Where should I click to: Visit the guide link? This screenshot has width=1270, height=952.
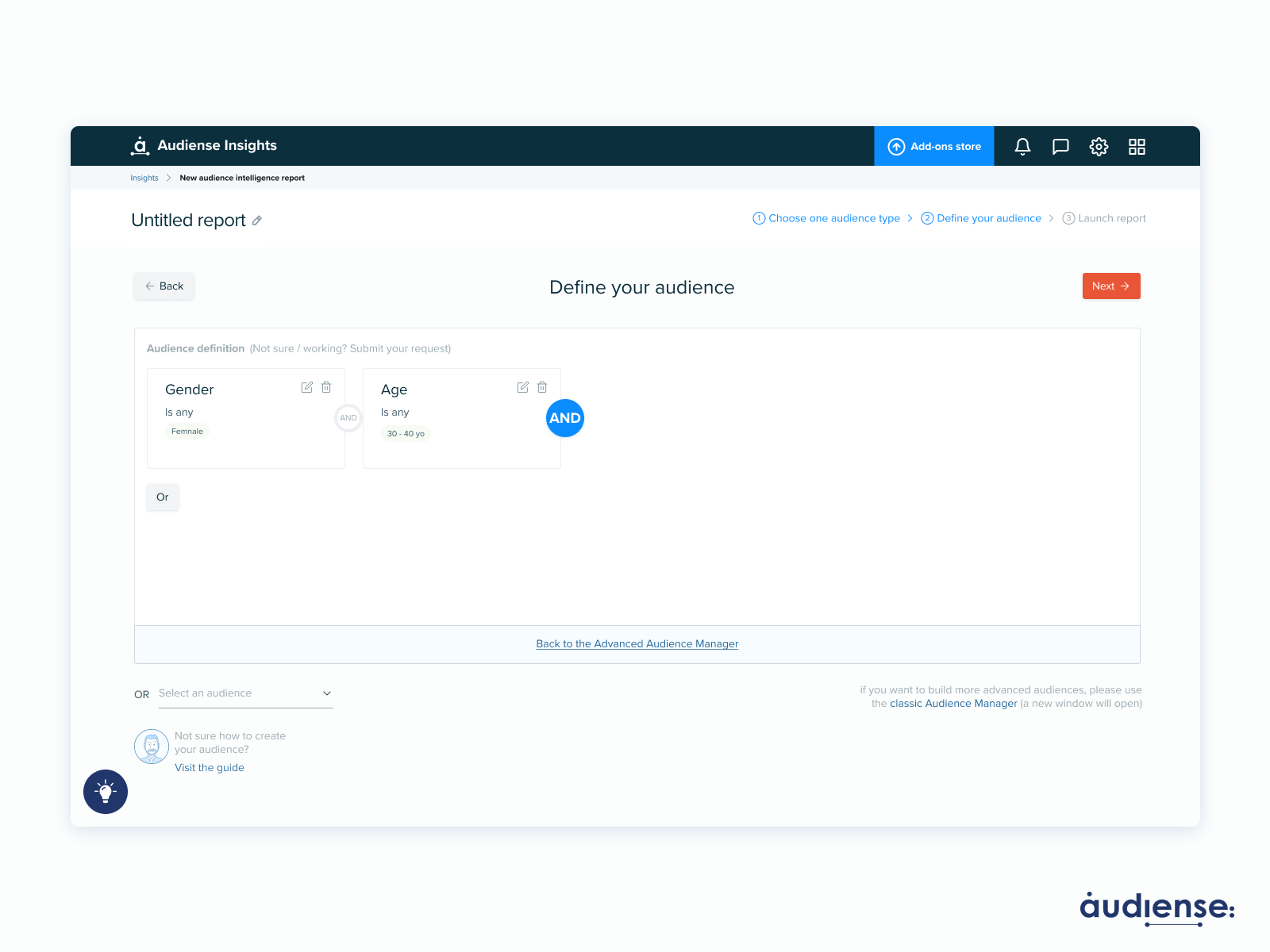pyautogui.click(x=209, y=767)
